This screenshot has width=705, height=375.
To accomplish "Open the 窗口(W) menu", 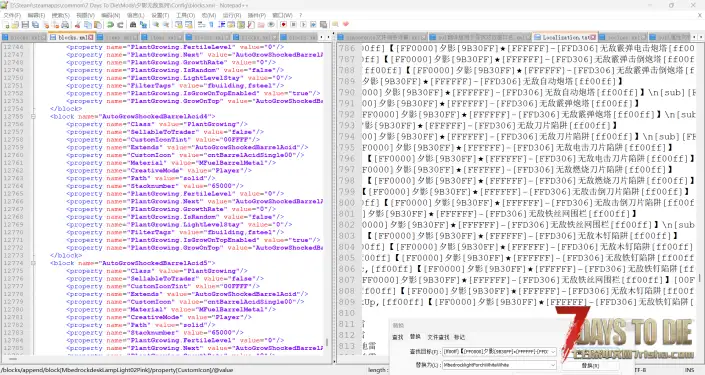I will tap(282, 15).
